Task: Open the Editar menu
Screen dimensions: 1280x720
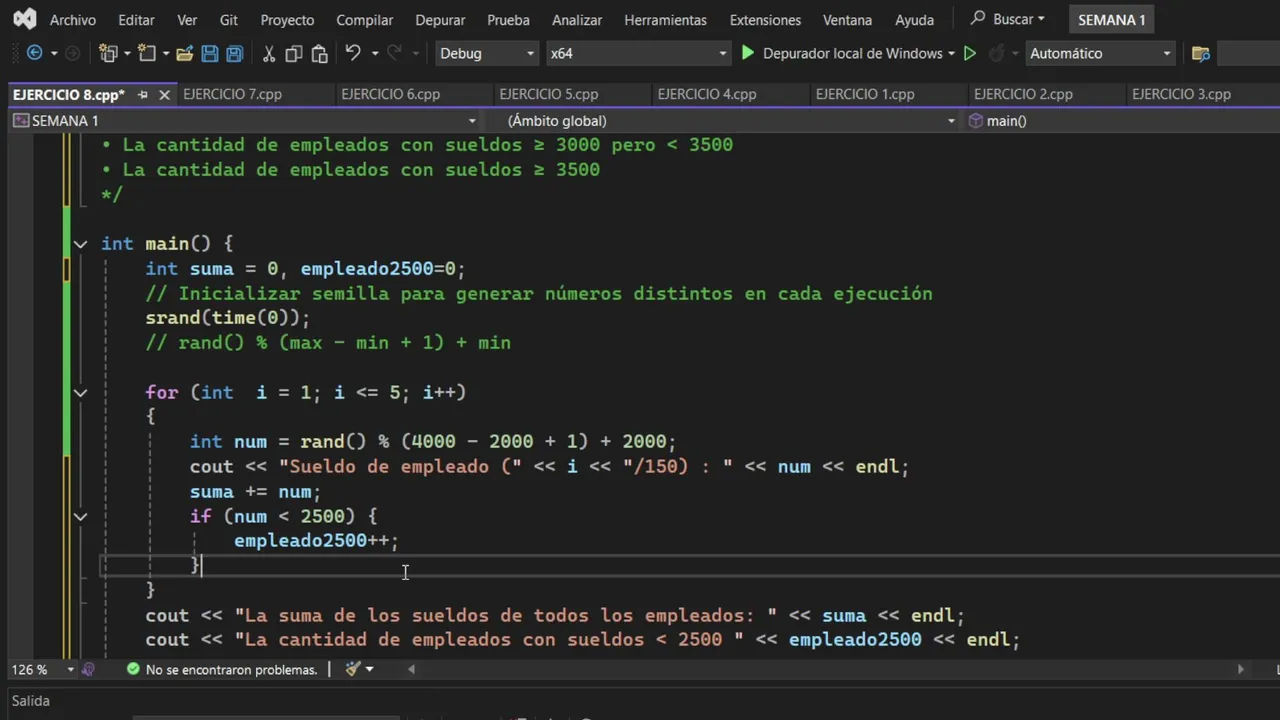Action: tap(136, 19)
